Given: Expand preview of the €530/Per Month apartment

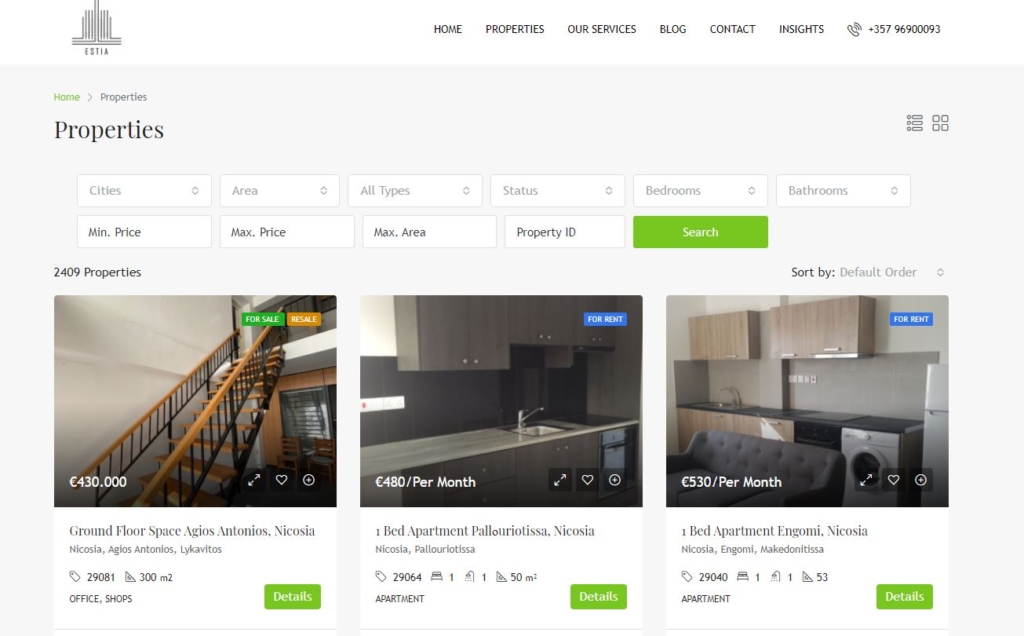Looking at the screenshot, I should coord(866,480).
